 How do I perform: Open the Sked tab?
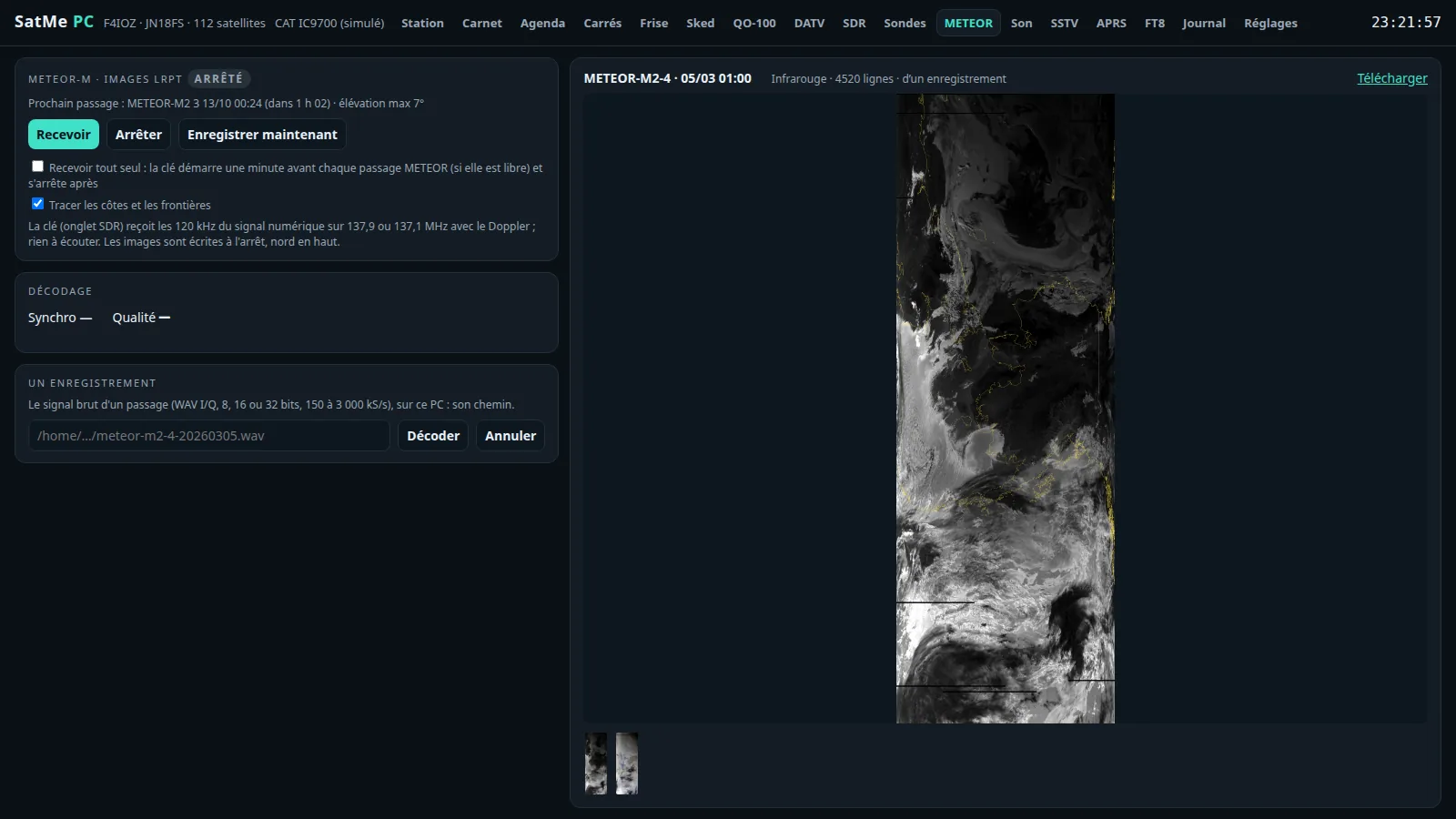(700, 23)
